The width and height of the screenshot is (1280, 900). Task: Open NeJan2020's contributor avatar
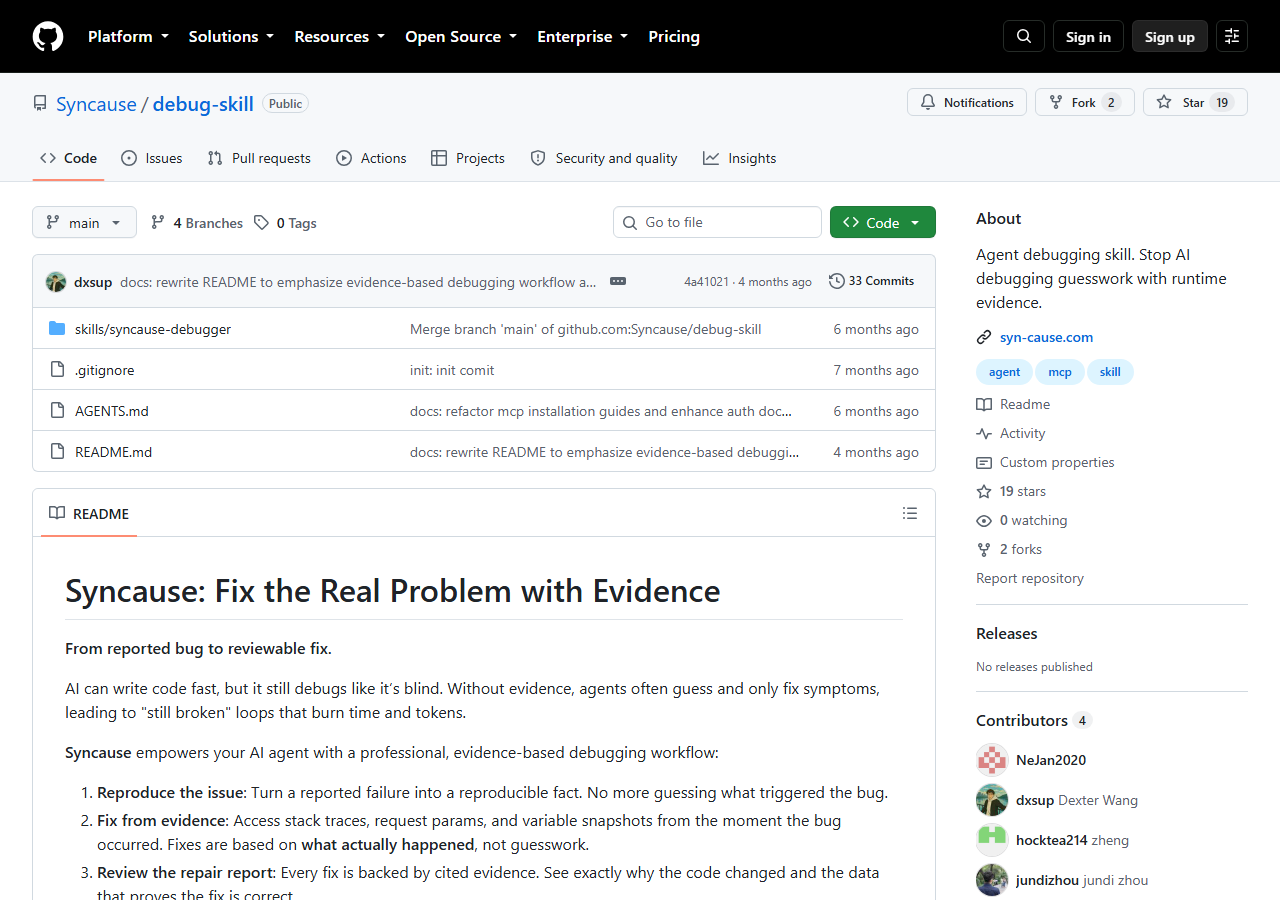point(992,760)
